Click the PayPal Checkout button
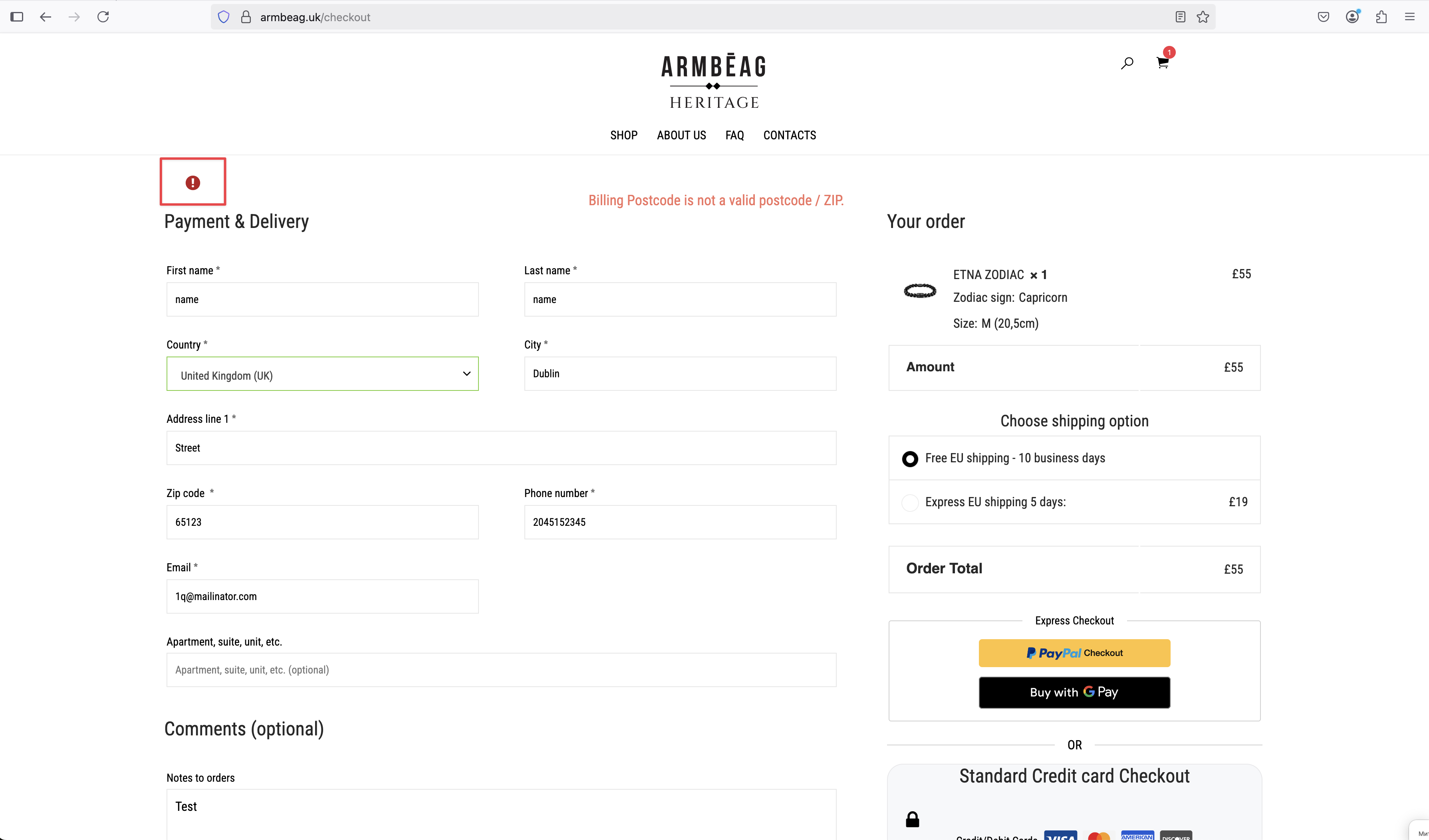Screen dimensions: 1429x840 coord(1074,653)
